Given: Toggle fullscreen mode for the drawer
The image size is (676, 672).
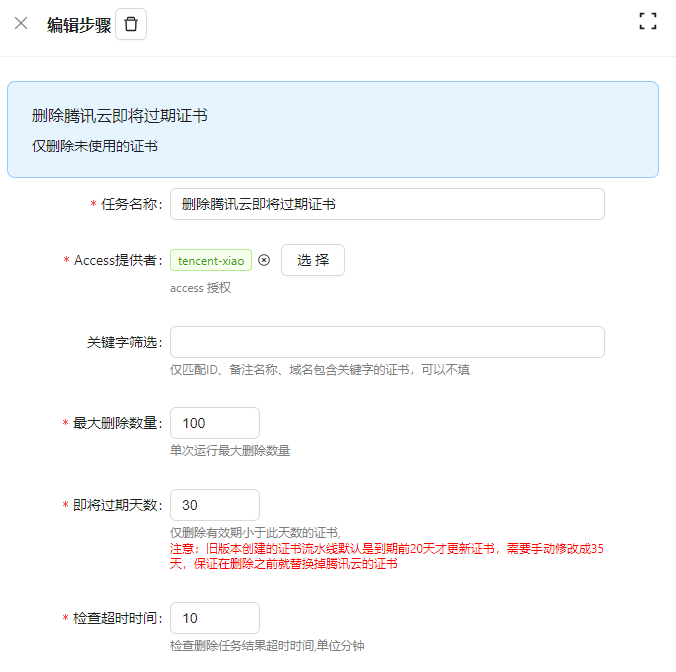Looking at the screenshot, I should 647,22.
